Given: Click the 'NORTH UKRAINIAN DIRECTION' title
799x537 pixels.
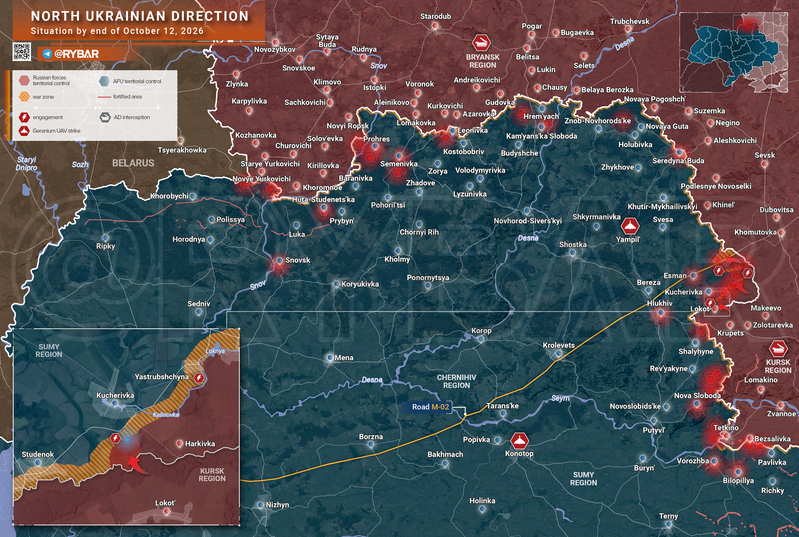Looking at the screenshot, I should click(x=140, y=16).
